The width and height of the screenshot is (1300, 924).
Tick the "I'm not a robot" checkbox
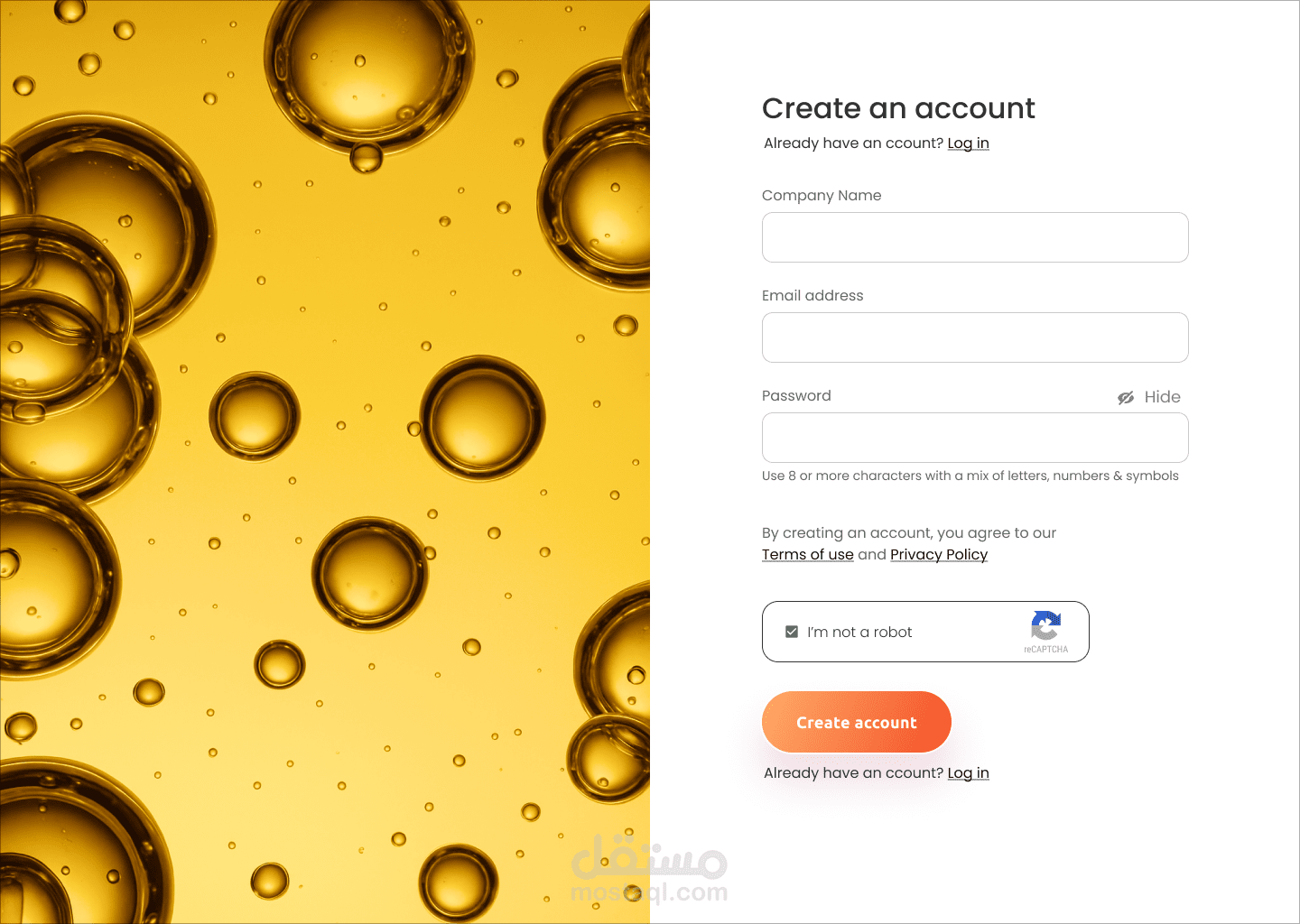792,632
